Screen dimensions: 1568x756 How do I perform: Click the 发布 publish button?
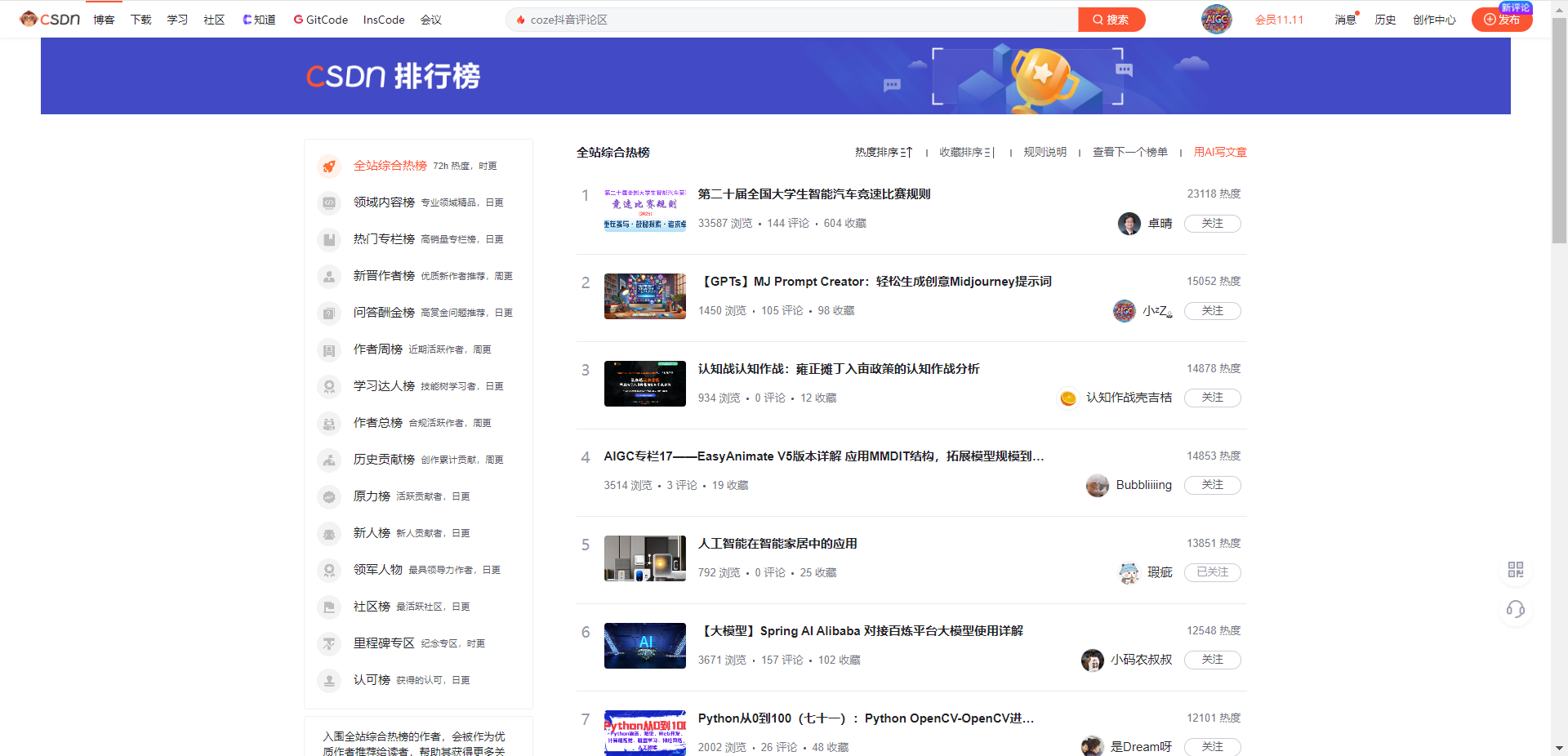[1502, 20]
